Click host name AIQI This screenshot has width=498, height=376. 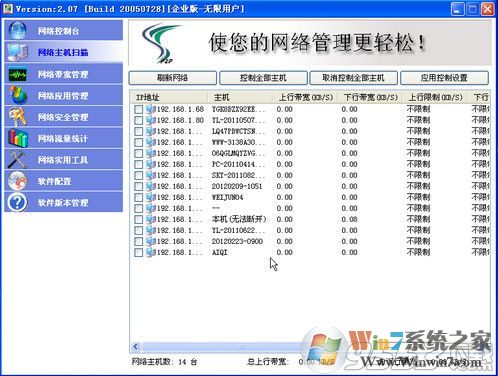click(x=220, y=252)
